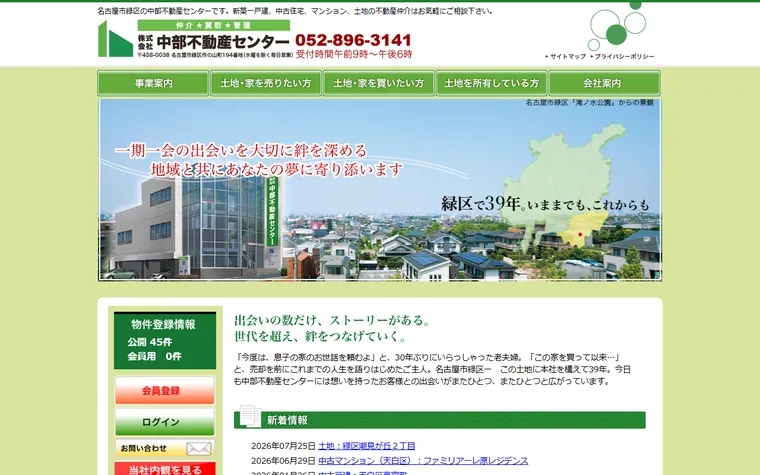Click the 新着情報 section header
The height and width of the screenshot is (475, 760).
point(440,420)
